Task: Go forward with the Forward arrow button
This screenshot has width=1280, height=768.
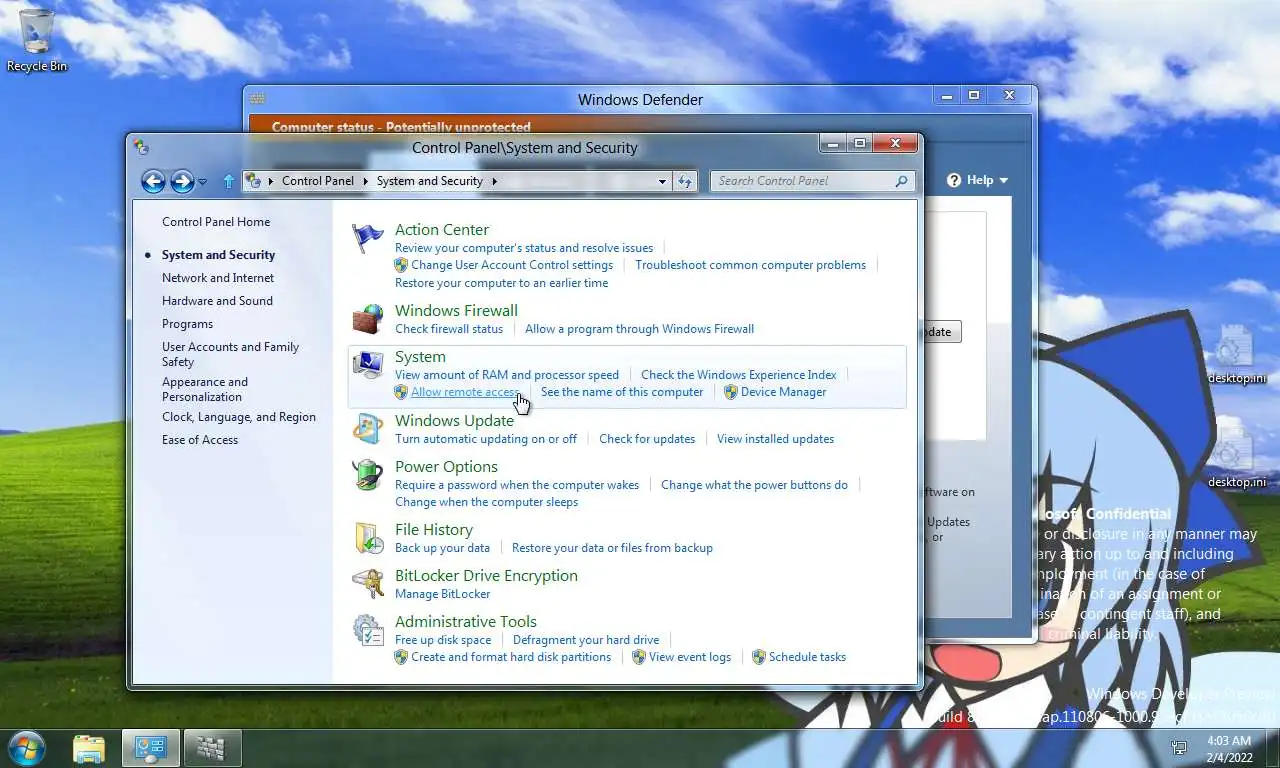Action: [182, 181]
